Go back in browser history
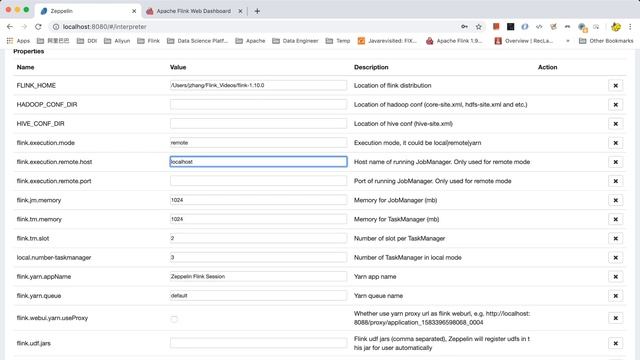This screenshot has width=640, height=360. click(10, 27)
